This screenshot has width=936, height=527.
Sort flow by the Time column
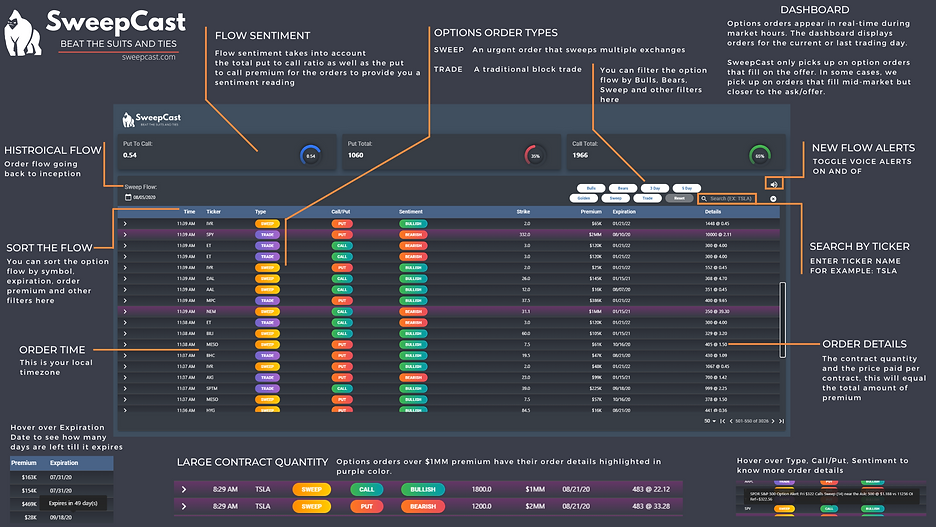tap(189, 212)
